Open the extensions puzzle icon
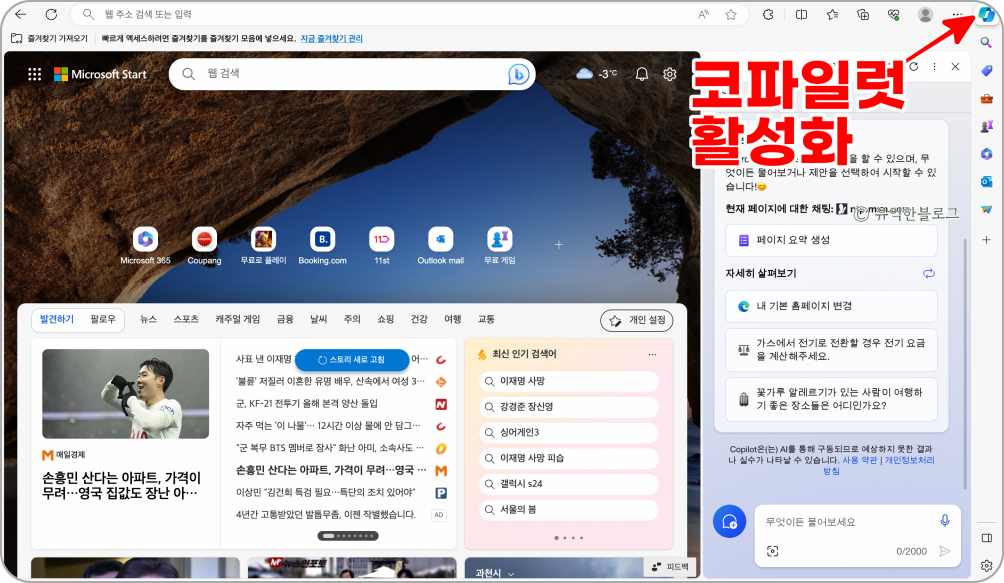Screen dimensions: 1004x583 pyautogui.click(x=768, y=14)
